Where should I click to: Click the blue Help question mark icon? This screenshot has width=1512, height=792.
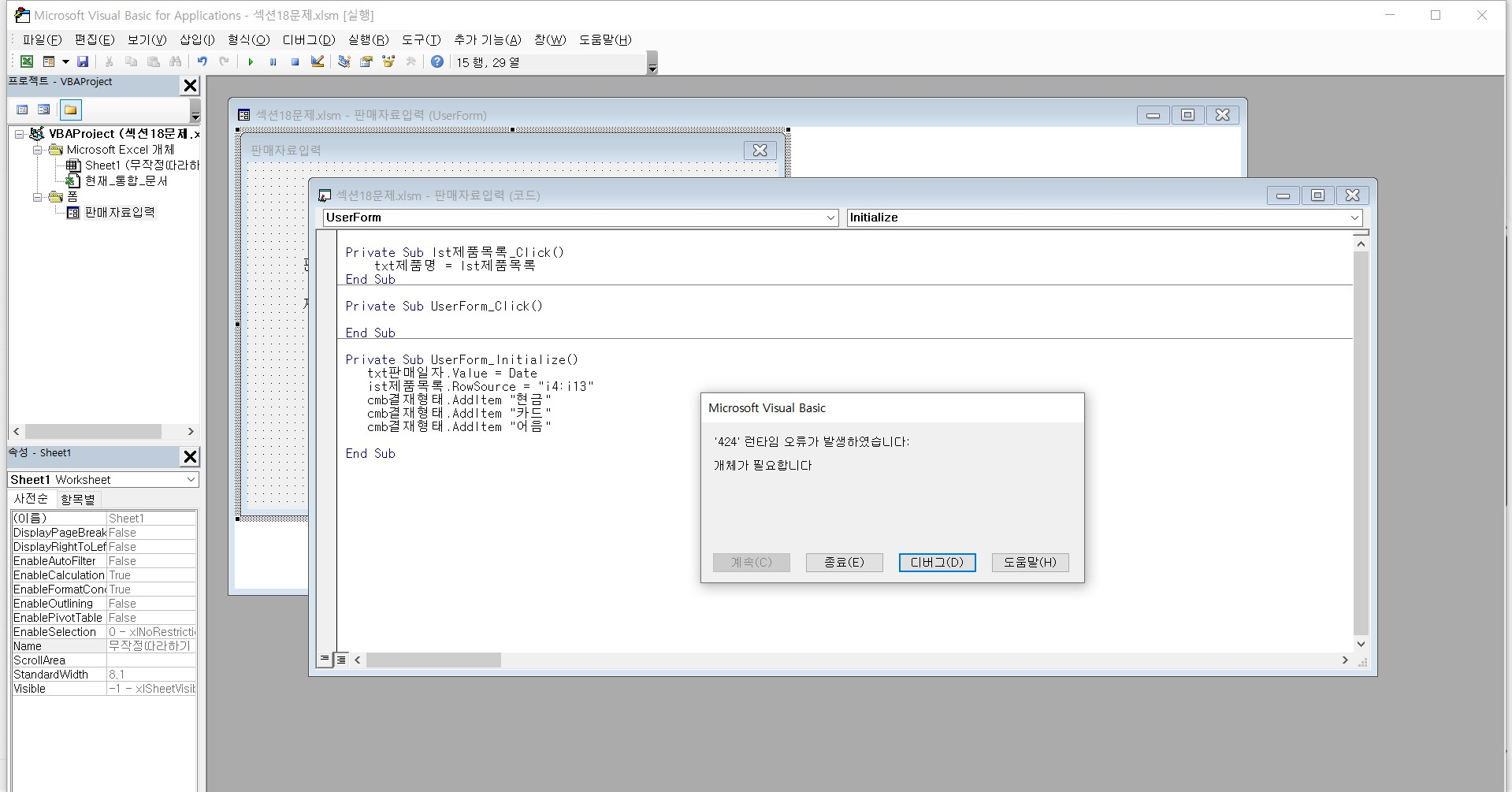click(x=437, y=61)
